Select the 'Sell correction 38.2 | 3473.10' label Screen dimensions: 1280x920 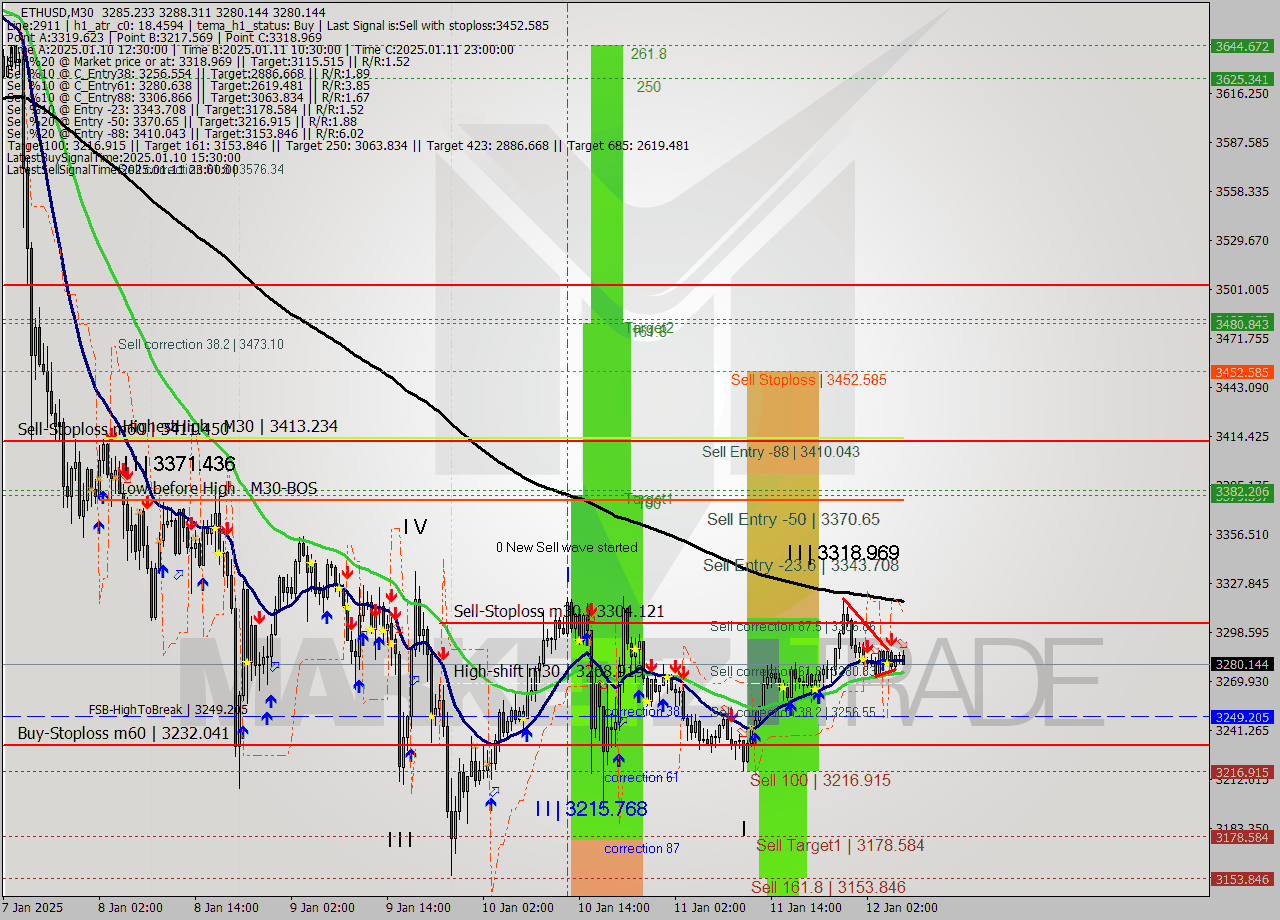pyautogui.click(x=201, y=344)
